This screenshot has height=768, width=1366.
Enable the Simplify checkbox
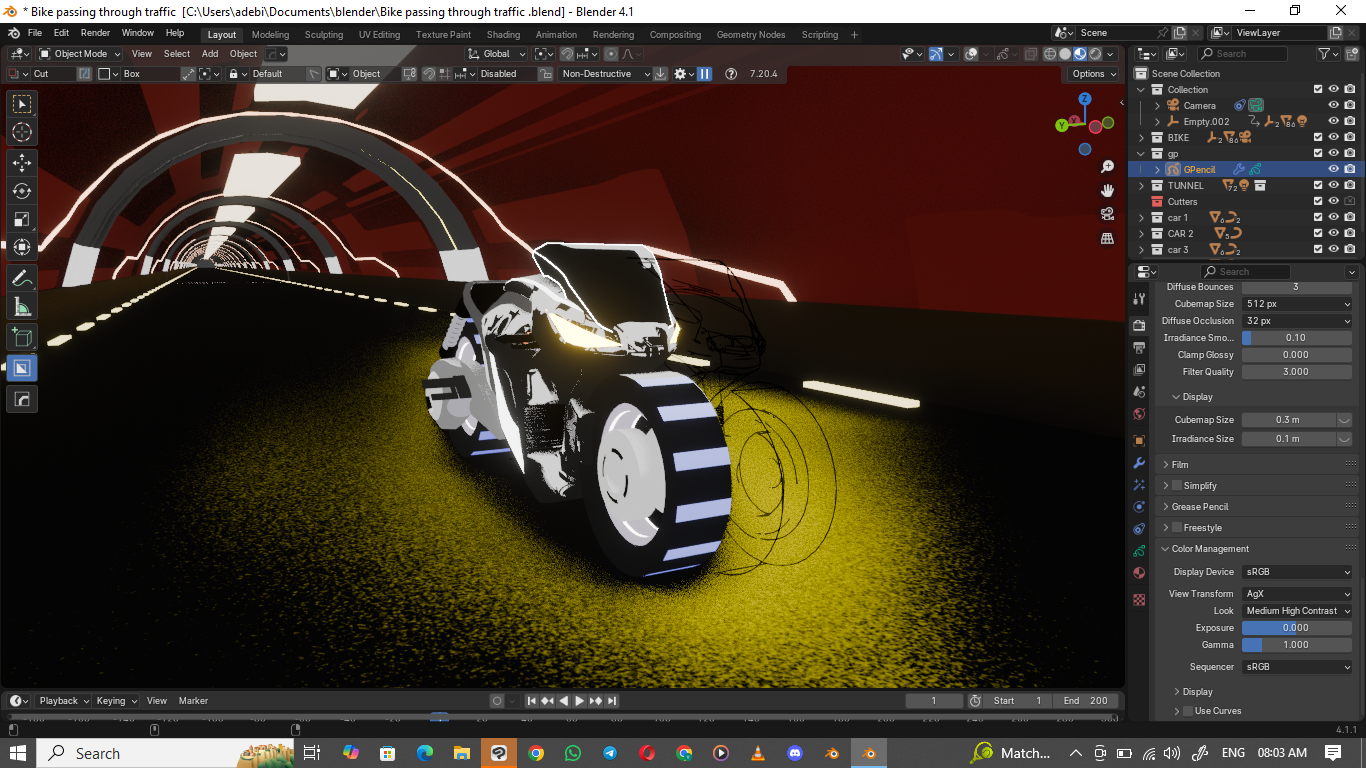(1176, 486)
